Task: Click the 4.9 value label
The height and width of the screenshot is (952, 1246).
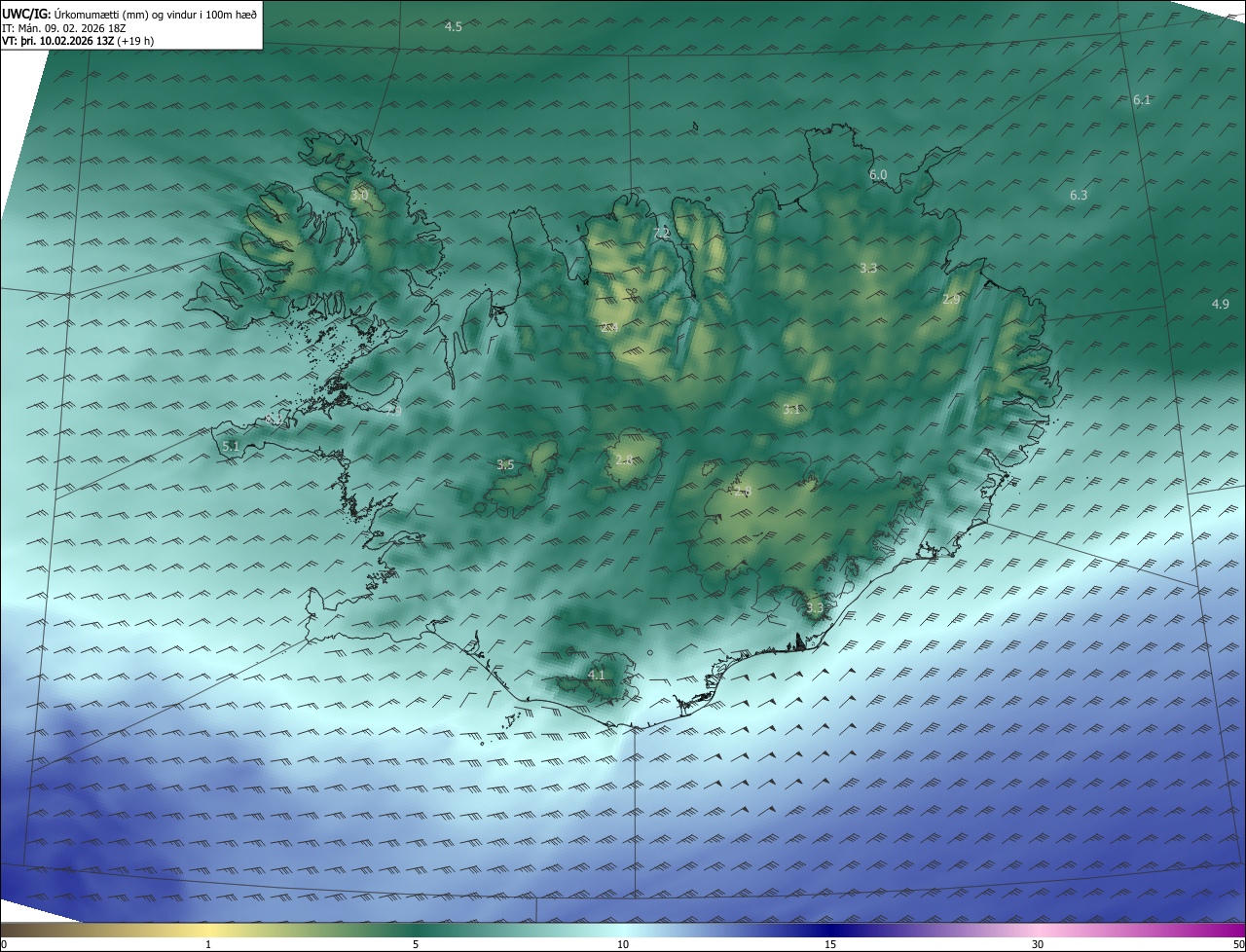Action: tap(1221, 305)
